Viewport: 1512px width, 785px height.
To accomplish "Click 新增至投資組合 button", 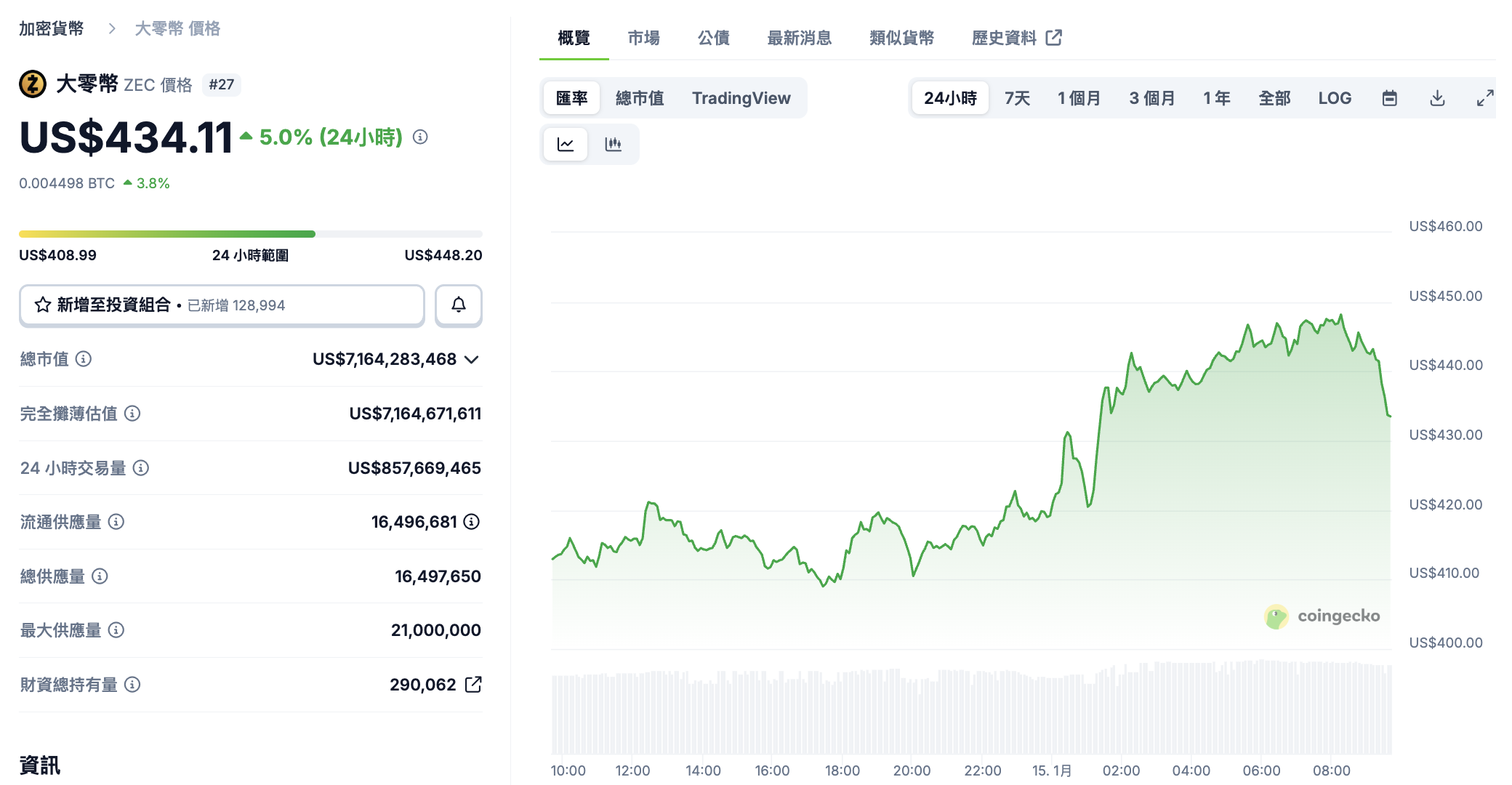I will click(222, 305).
